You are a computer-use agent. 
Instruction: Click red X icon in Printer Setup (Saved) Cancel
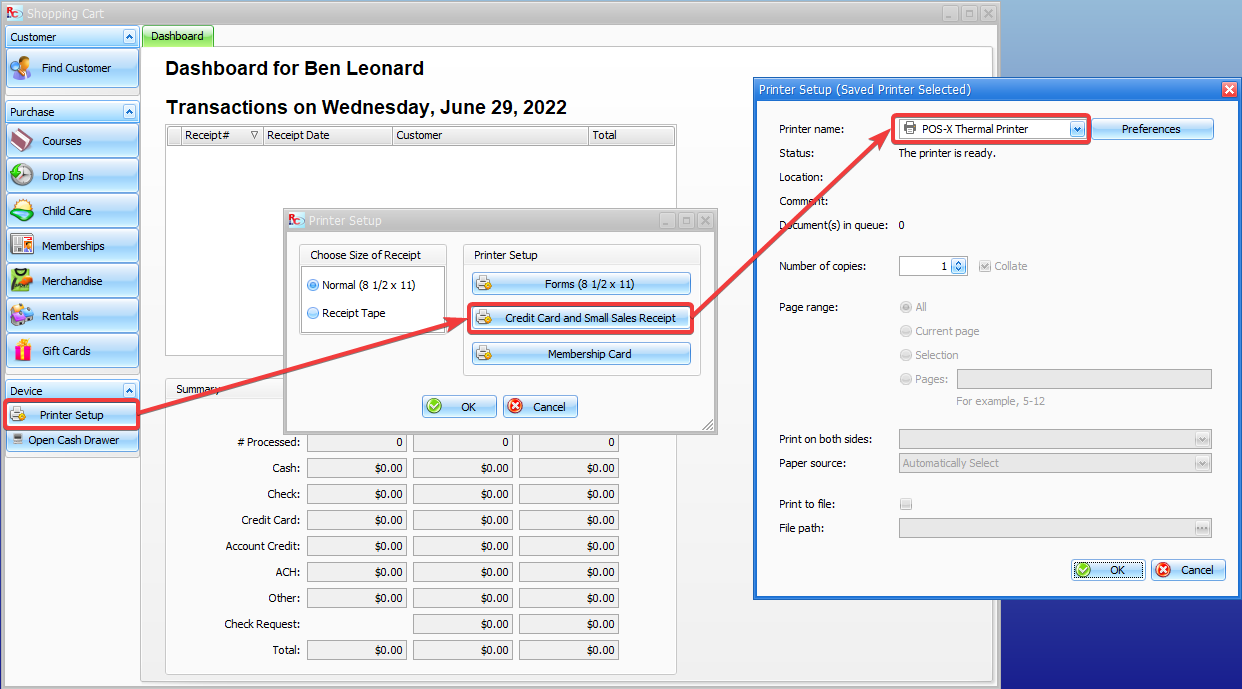tap(1163, 570)
